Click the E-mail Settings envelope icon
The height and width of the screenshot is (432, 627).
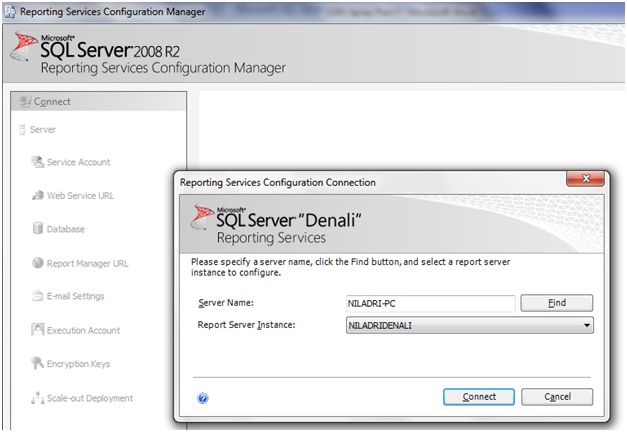(x=38, y=296)
